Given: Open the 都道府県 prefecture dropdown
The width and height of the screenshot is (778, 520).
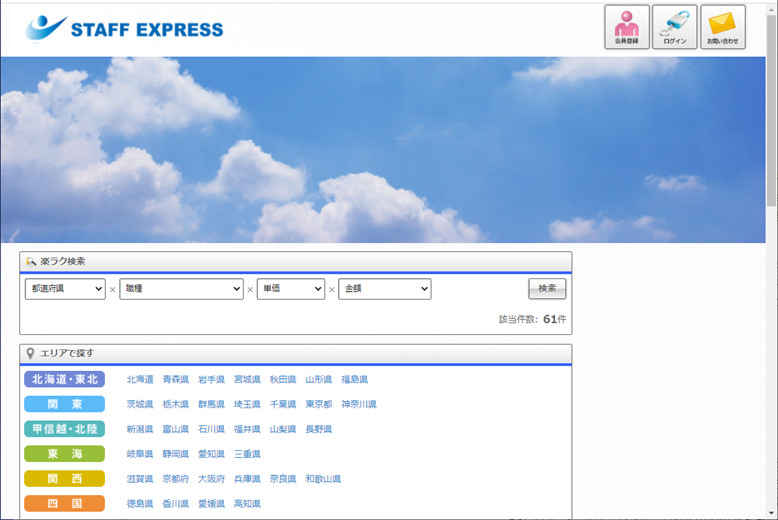Looking at the screenshot, I should click(65, 289).
